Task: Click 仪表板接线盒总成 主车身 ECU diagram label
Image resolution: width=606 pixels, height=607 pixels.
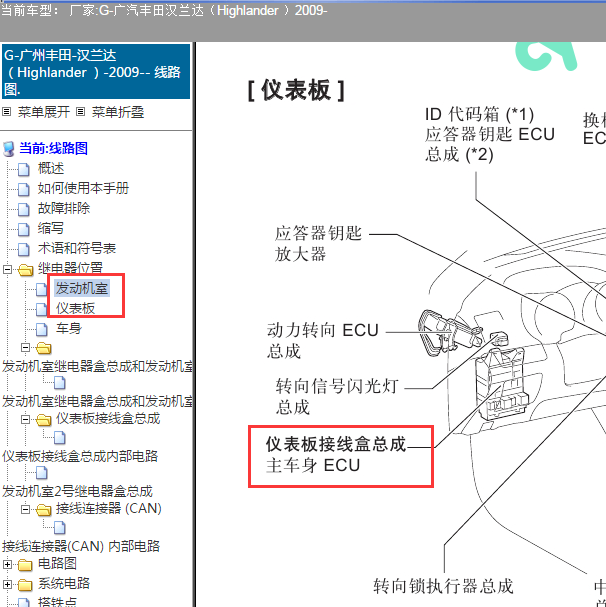Action: (x=336, y=454)
